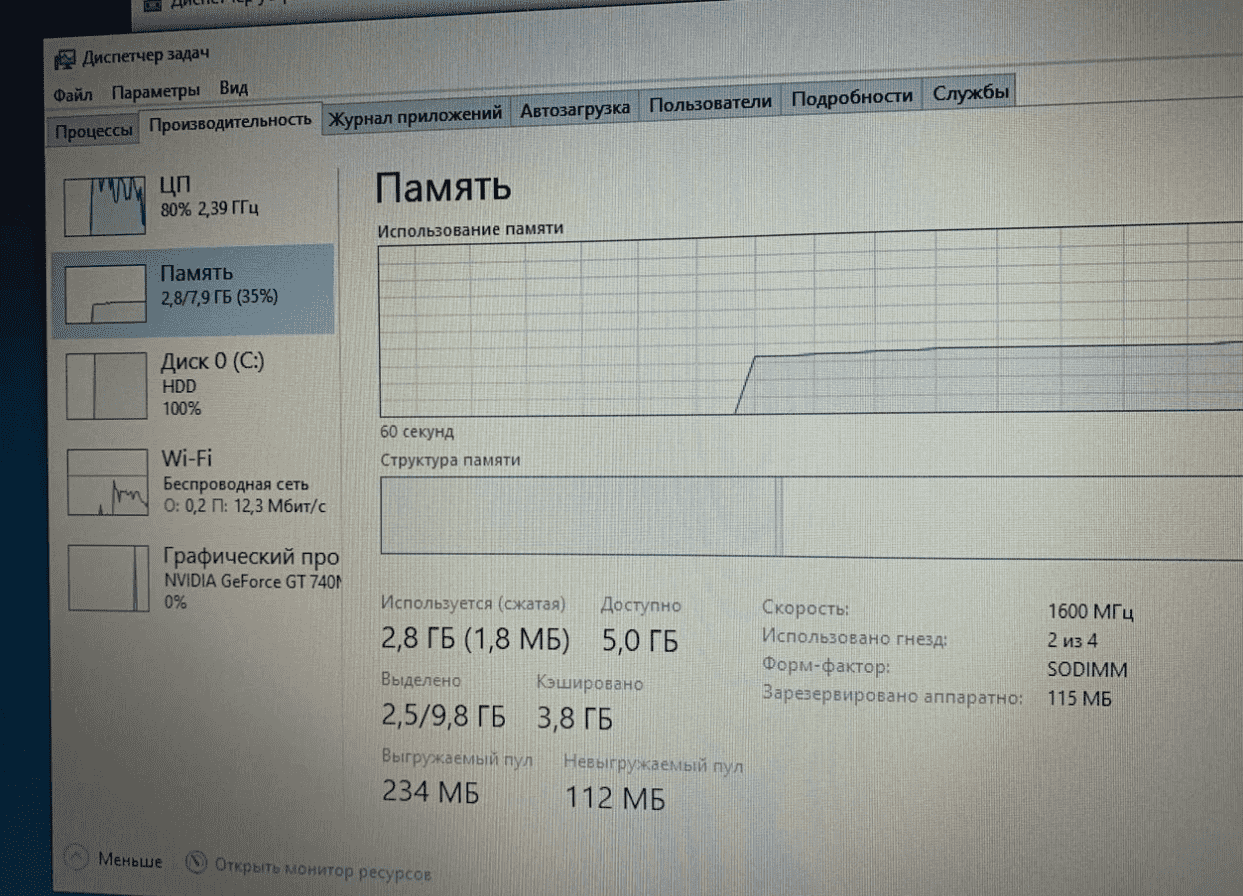Select the ЦП mini graph thumbnail
Screen dimensions: 1243x896
(x=105, y=205)
